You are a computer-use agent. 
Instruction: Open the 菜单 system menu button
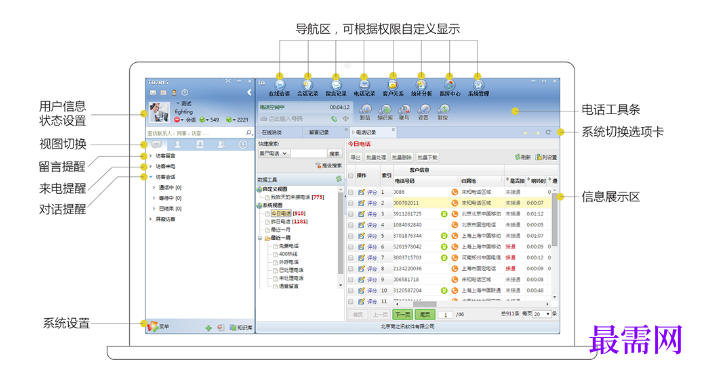tap(159, 326)
